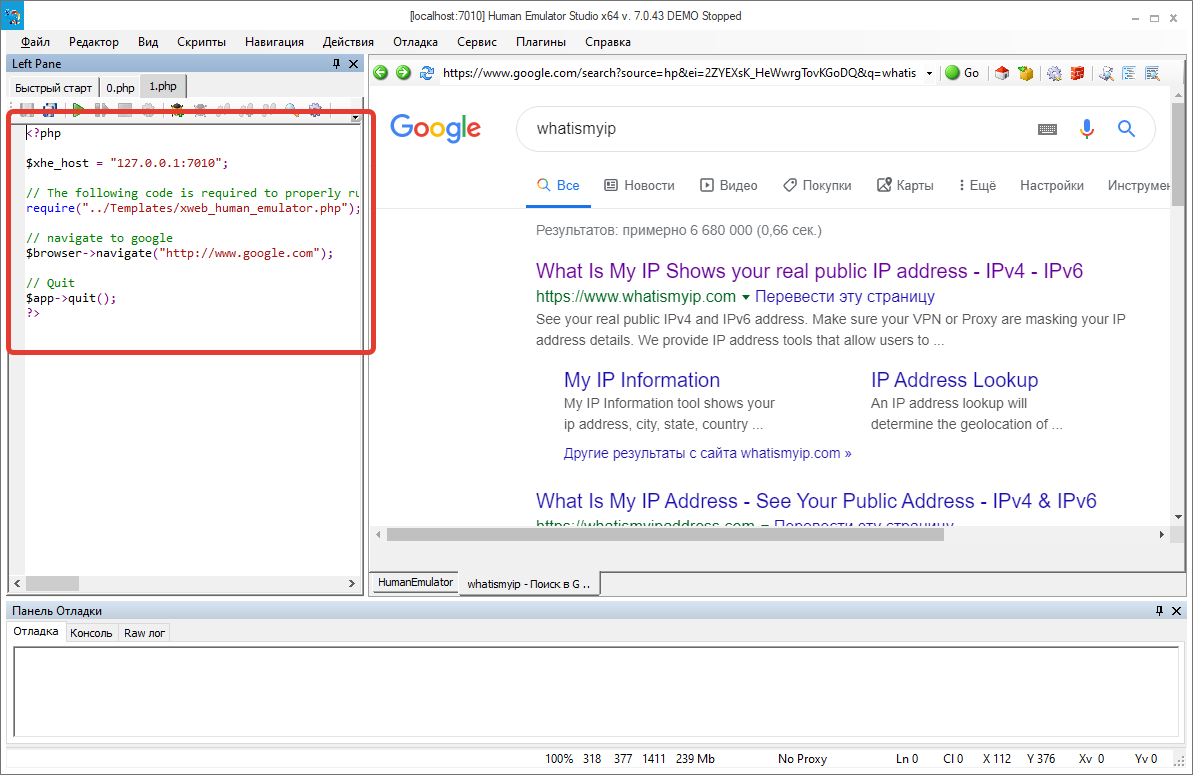
Task: Switch to the Raw лог tab
Action: 145,633
